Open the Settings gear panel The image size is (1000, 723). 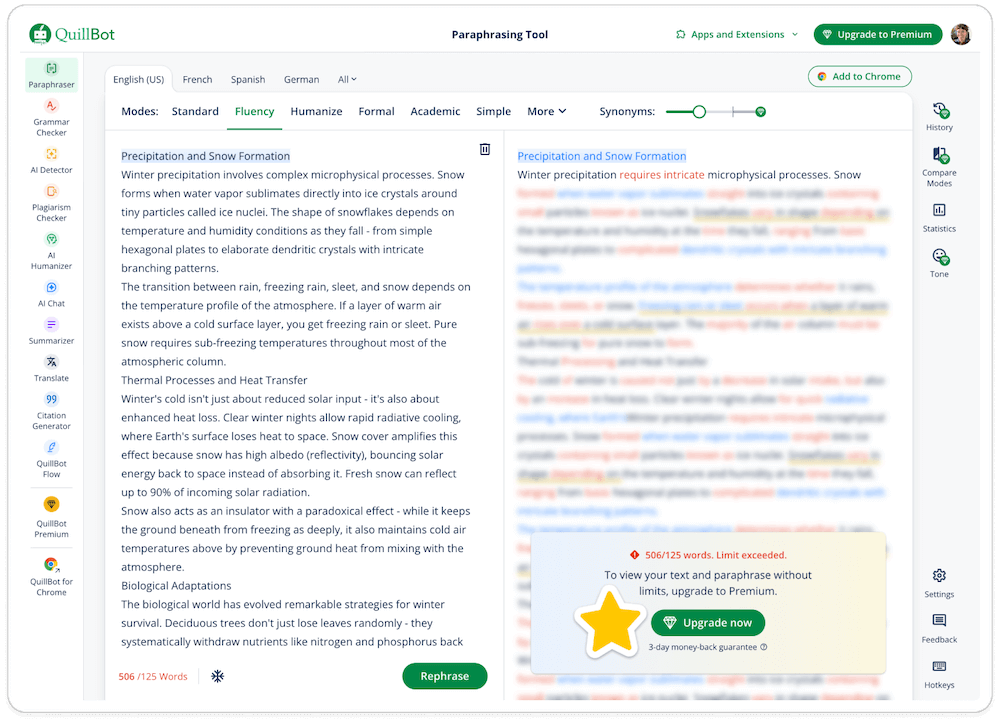coord(939,583)
